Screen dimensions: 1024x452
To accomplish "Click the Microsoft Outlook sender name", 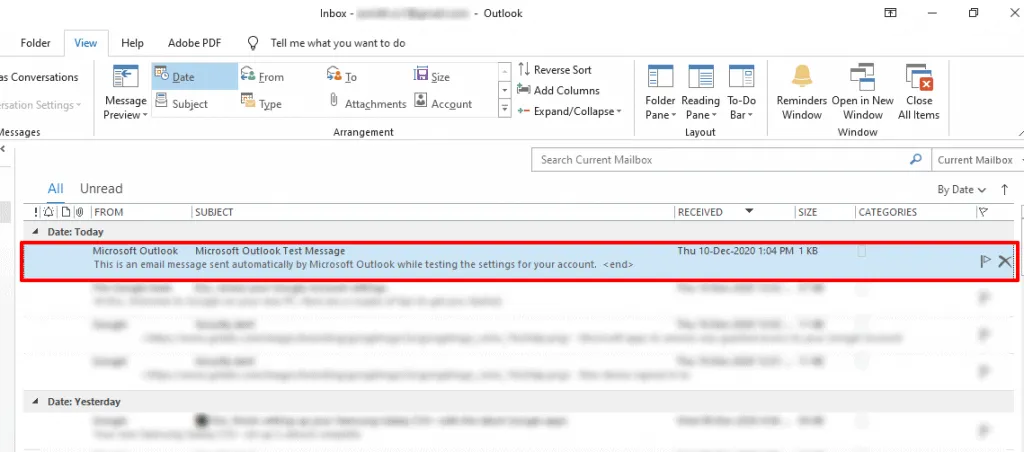I will [x=135, y=251].
